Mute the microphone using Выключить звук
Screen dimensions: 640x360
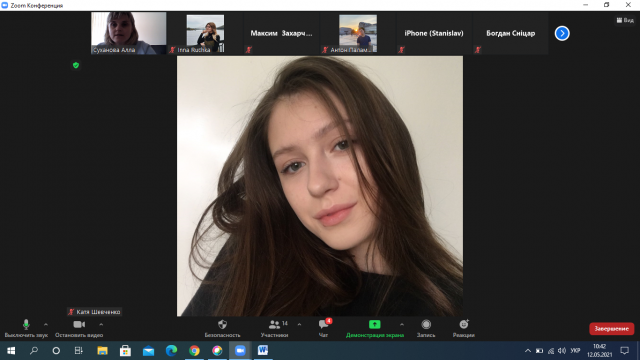26,329
